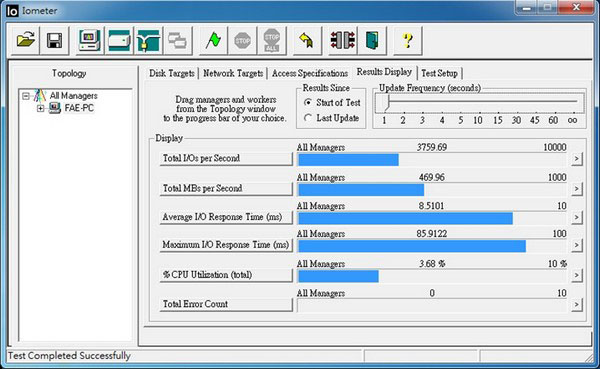This screenshot has height=369, width=600.
Task: Click the Total MBs progress bar
Action: tap(432, 190)
